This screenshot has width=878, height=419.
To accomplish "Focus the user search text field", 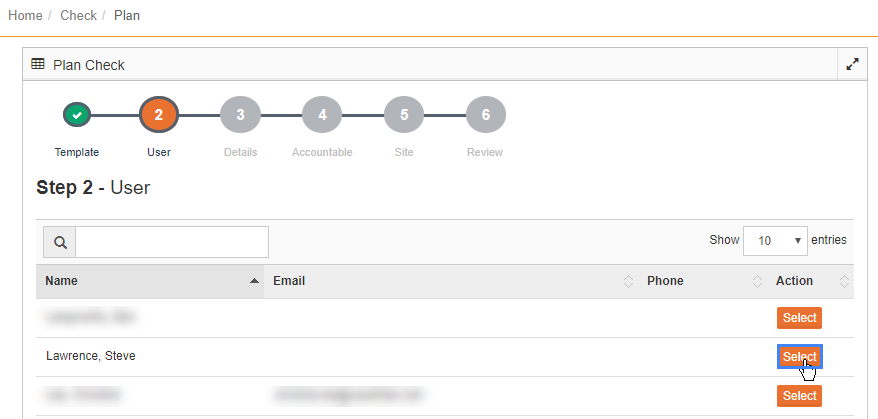I will pyautogui.click(x=172, y=242).
